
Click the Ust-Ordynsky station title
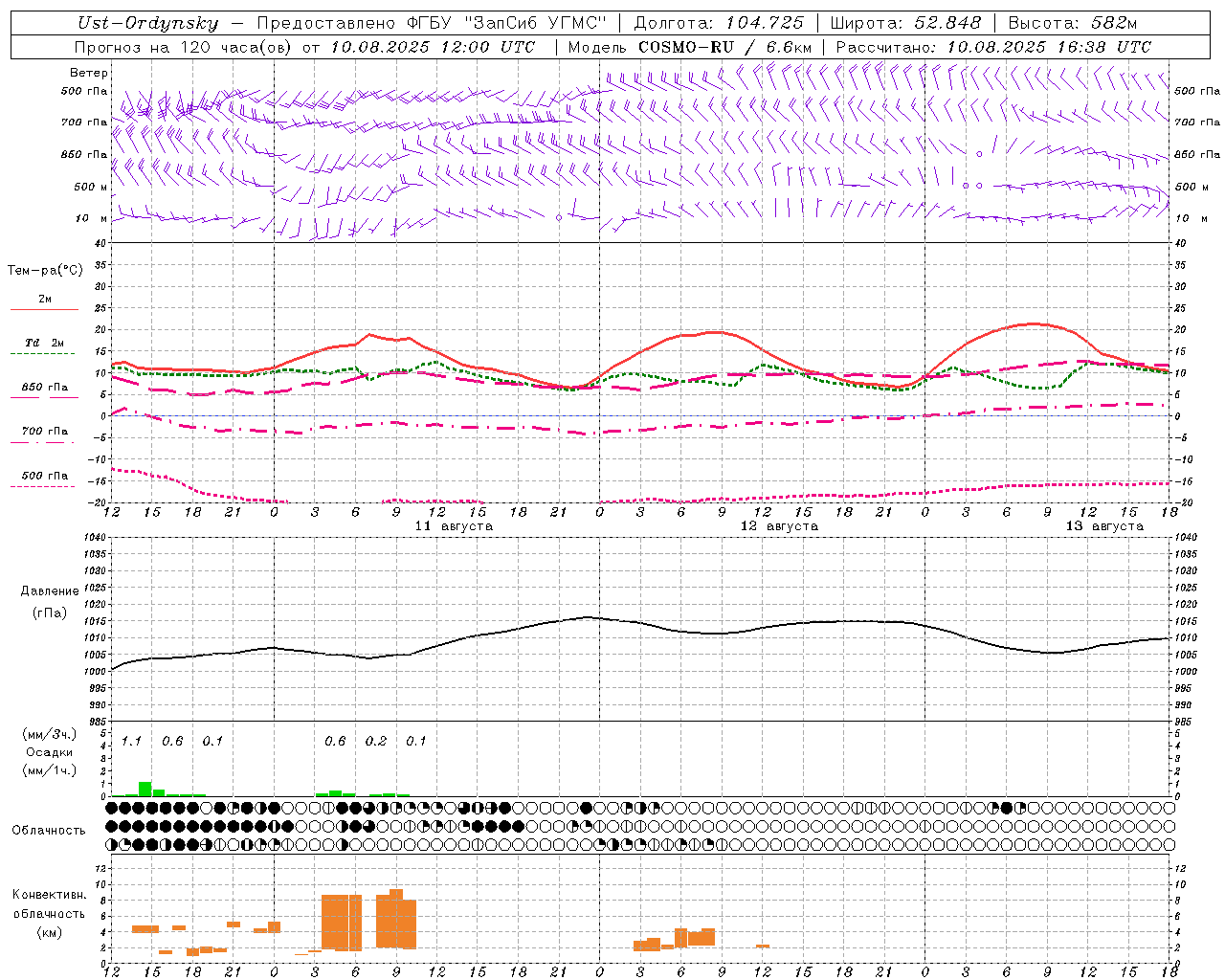coord(147,23)
